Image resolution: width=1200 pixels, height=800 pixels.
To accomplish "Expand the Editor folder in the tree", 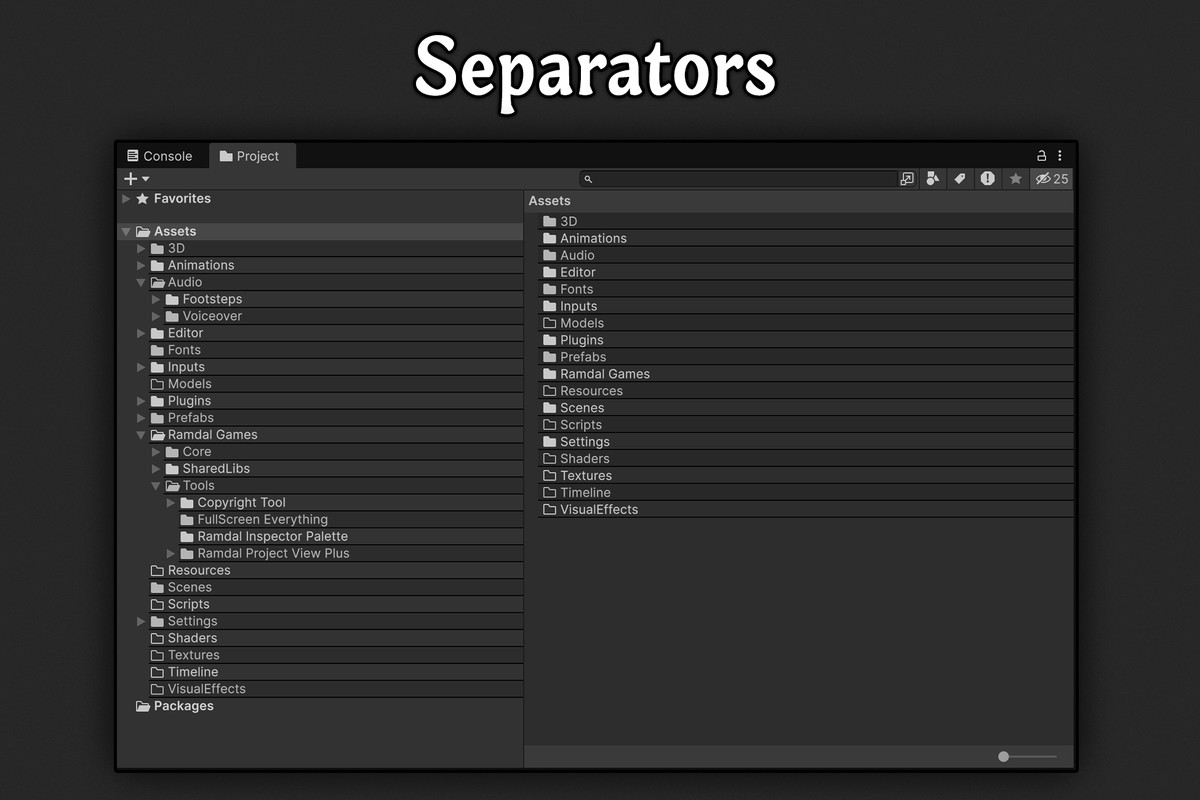I will tap(142, 332).
